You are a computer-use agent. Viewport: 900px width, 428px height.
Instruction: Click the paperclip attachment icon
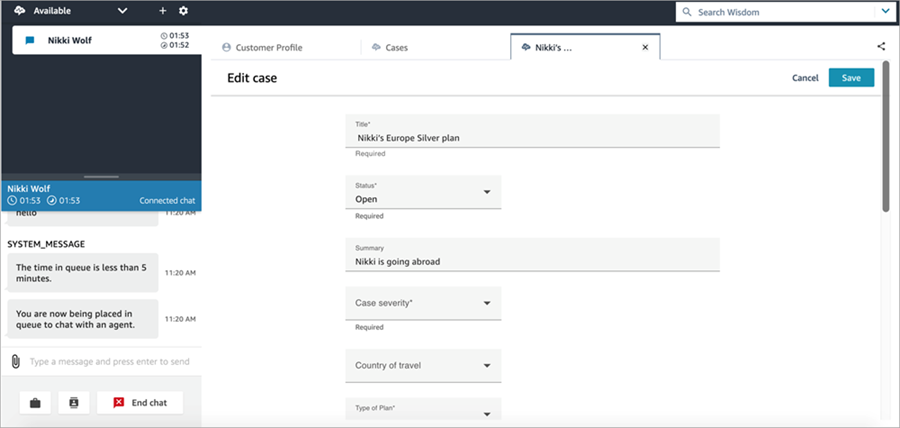tap(16, 361)
